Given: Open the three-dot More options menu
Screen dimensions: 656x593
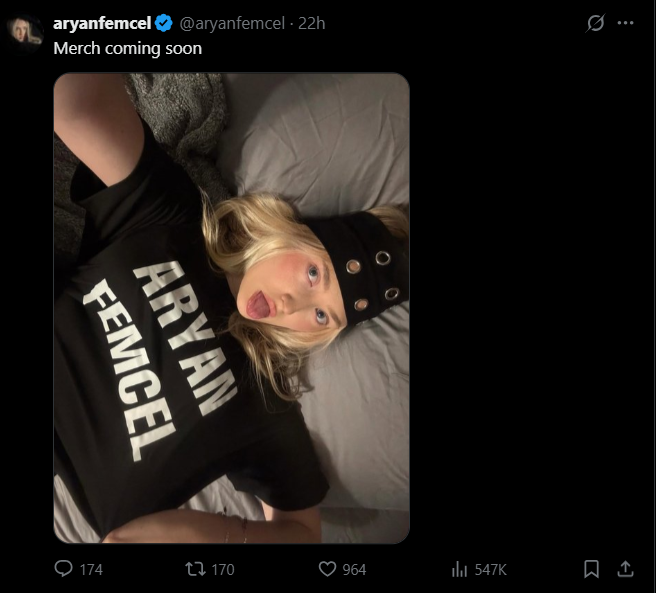Looking at the screenshot, I should (x=625, y=23).
